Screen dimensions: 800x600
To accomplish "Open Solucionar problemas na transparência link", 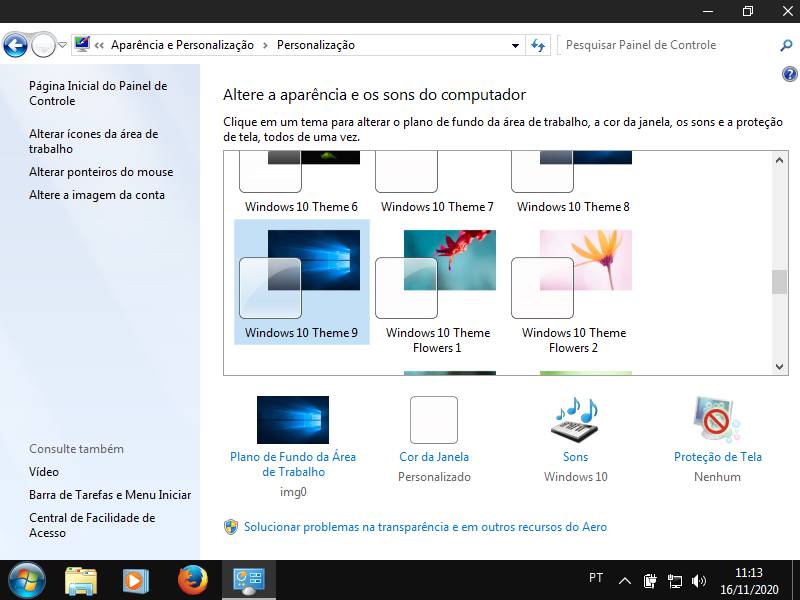I will [426, 527].
